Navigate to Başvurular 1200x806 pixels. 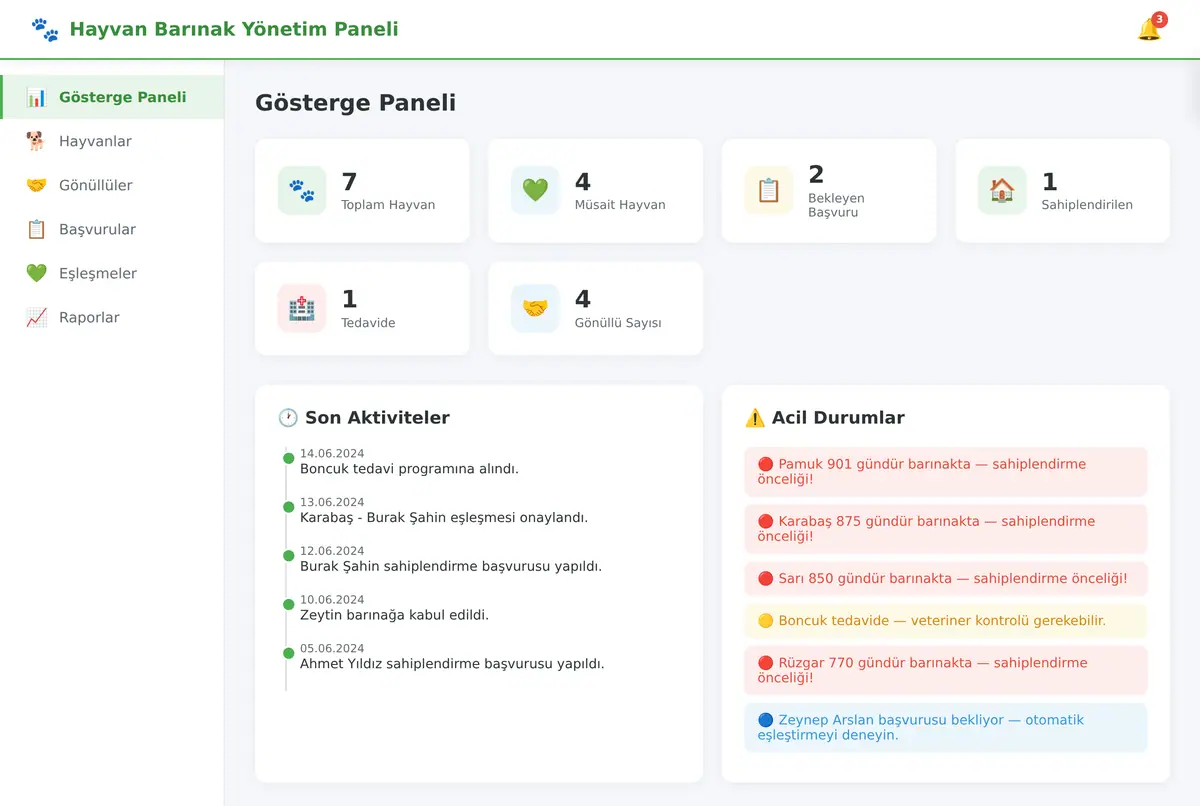point(112,229)
